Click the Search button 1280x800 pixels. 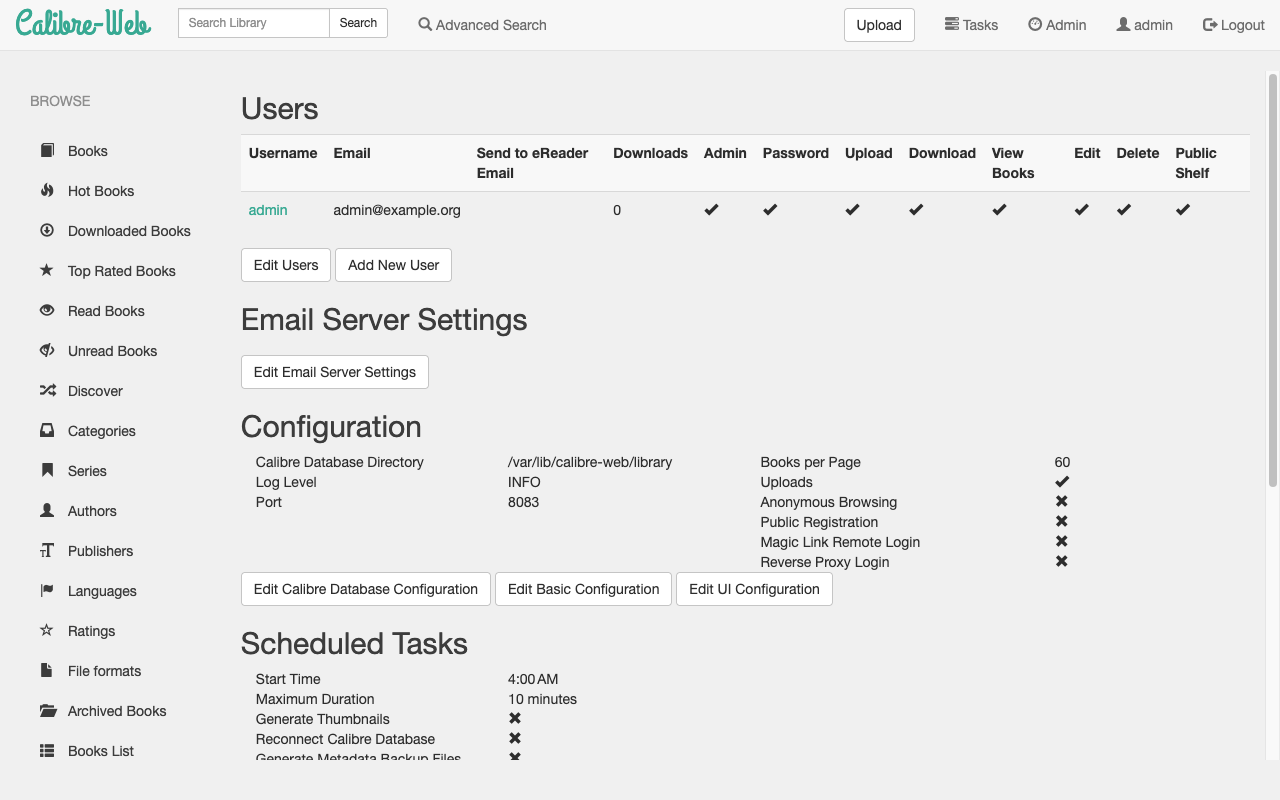358,23
